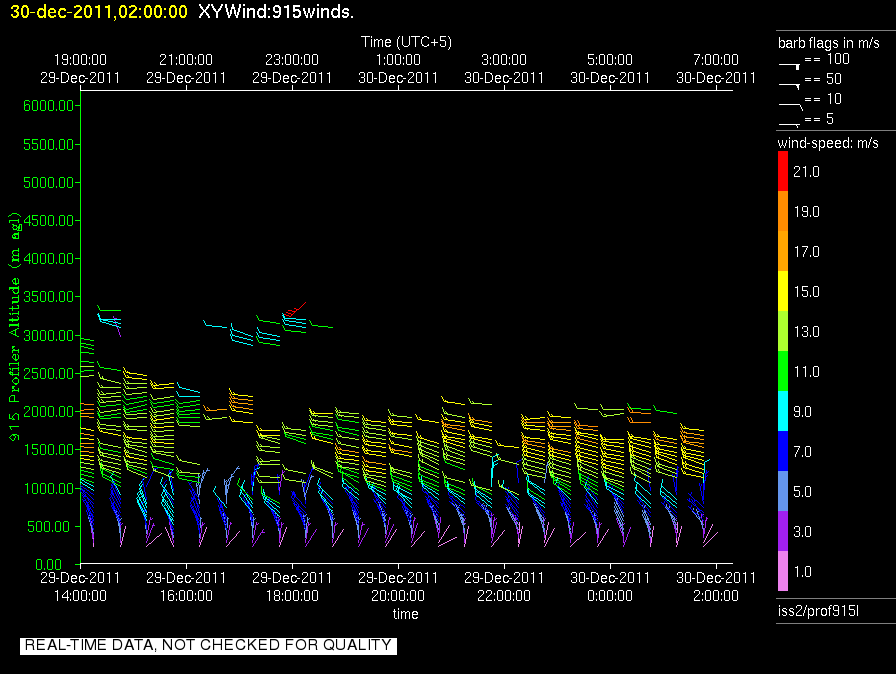
Task: Select the purple 3.0 color bar segment
Action: click(783, 532)
